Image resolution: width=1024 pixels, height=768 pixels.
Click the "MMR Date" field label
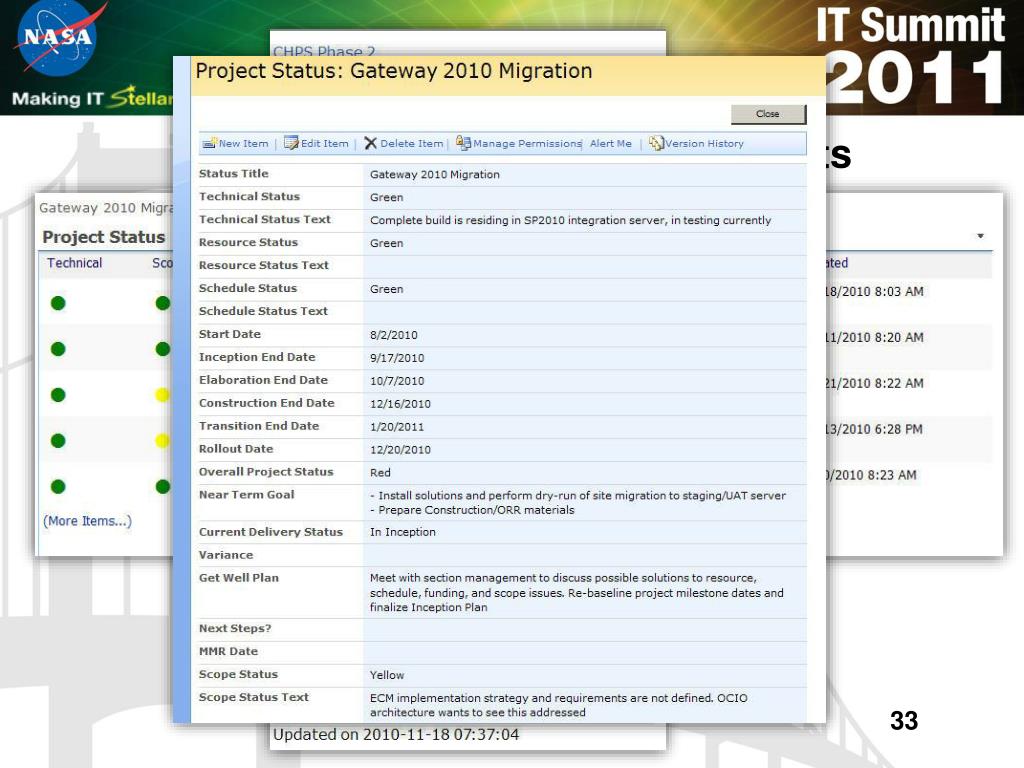coord(229,651)
